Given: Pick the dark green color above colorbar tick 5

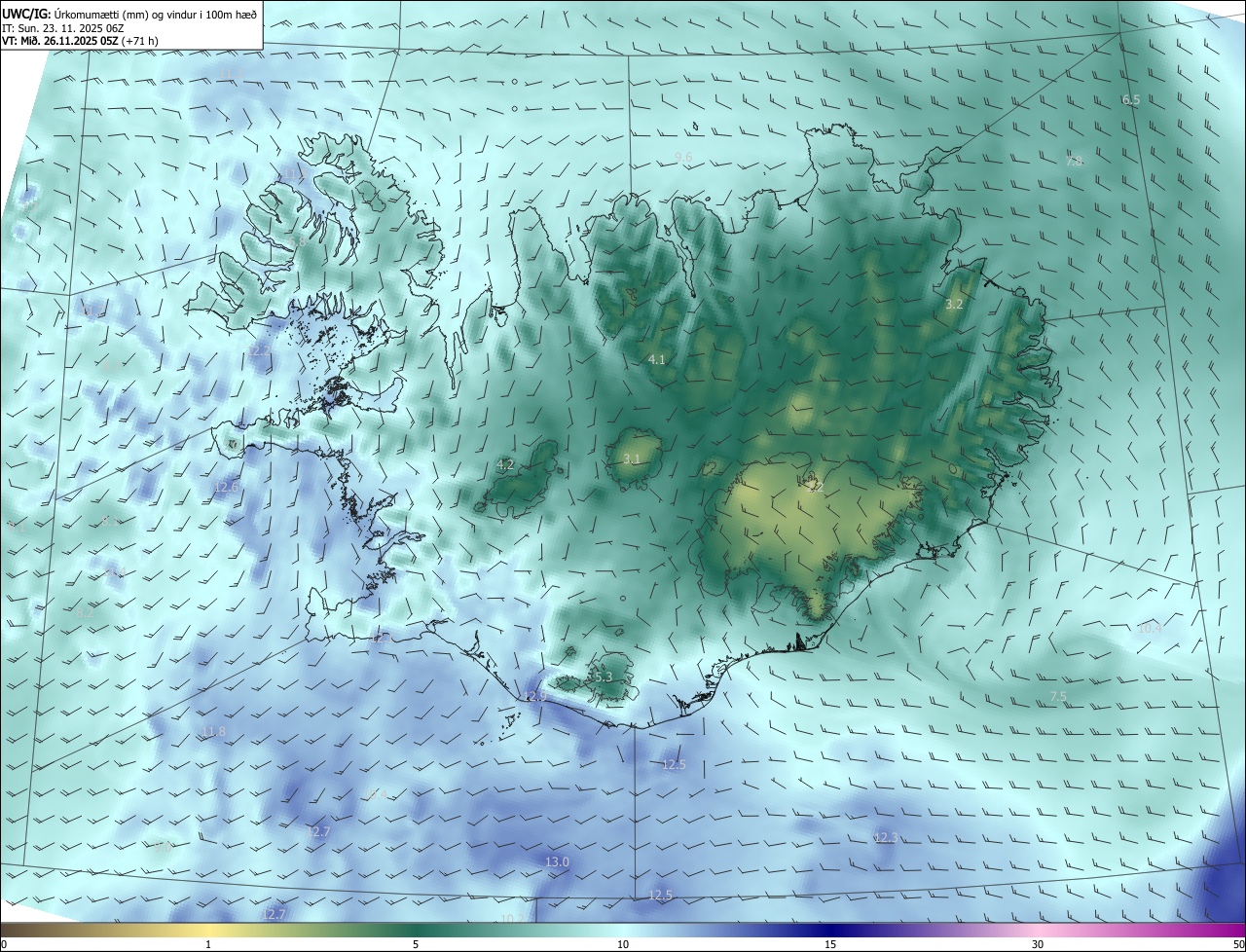Looking at the screenshot, I should [x=416, y=930].
